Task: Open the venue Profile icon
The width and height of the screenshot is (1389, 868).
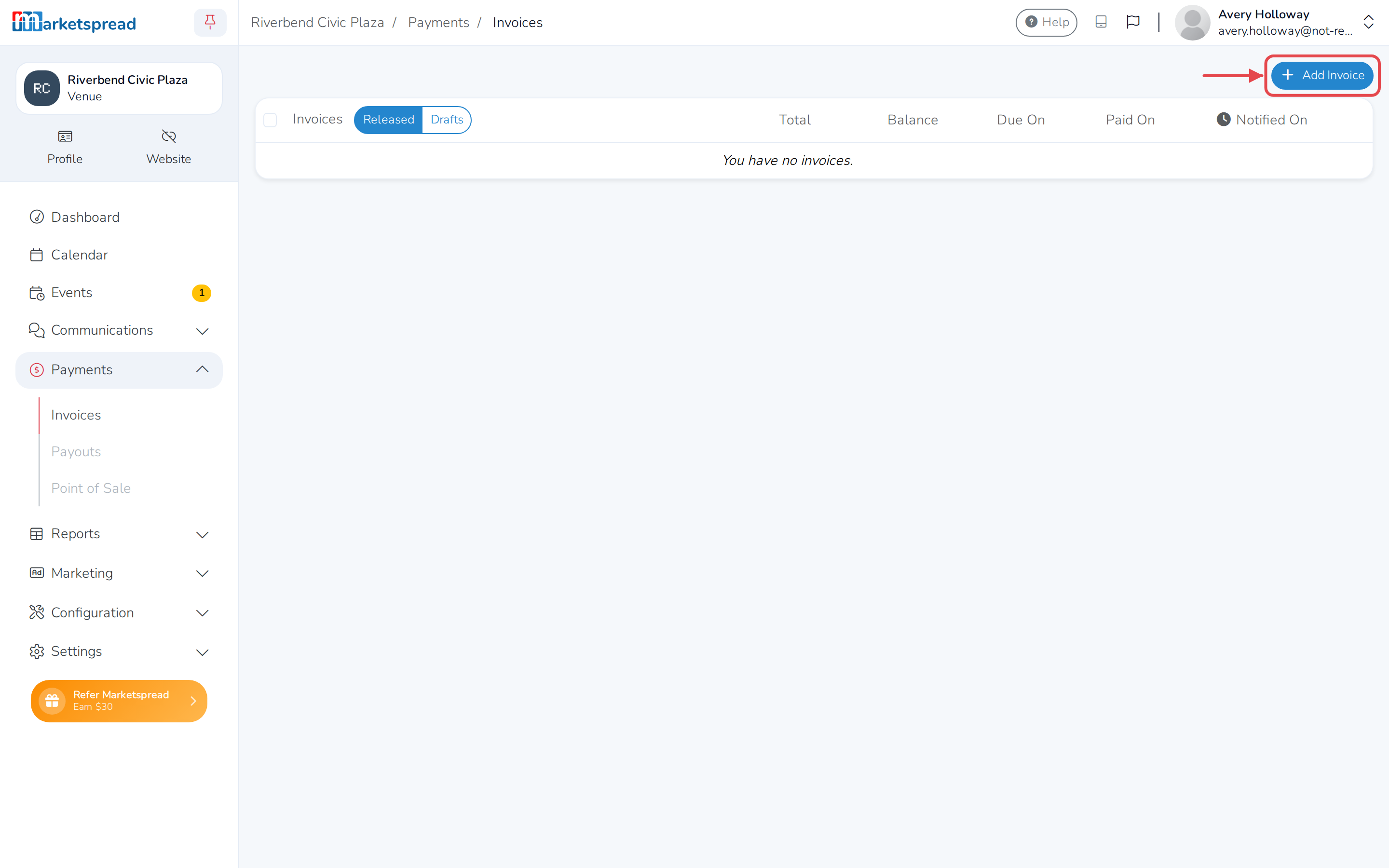Action: click(65, 136)
